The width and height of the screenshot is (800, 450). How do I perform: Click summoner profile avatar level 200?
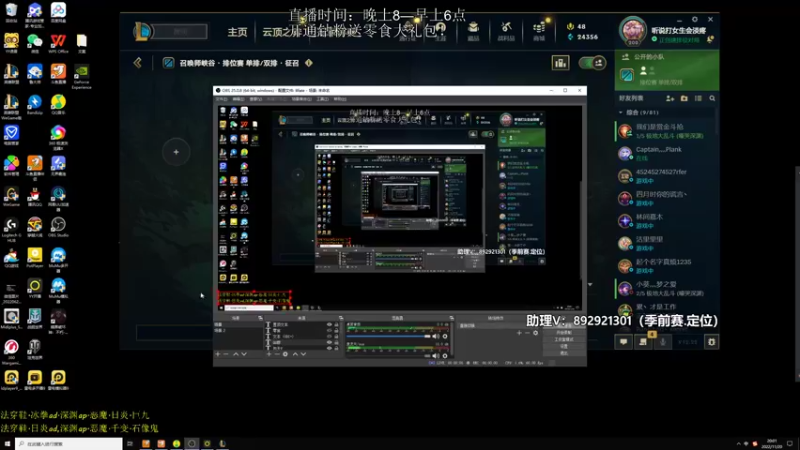coord(633,31)
